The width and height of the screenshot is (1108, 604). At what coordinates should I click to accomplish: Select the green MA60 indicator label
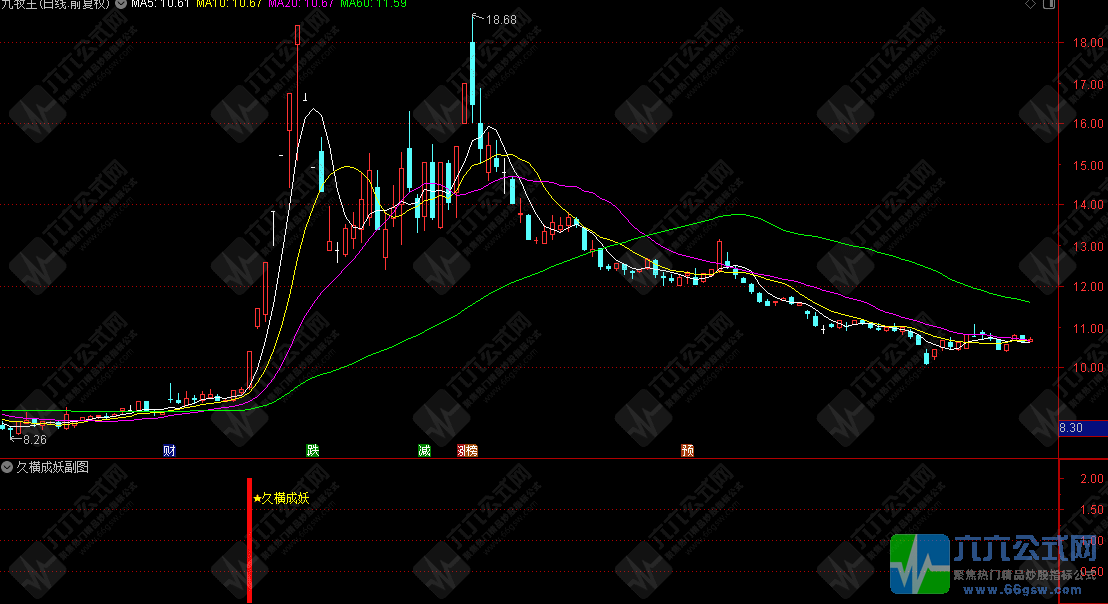click(372, 6)
